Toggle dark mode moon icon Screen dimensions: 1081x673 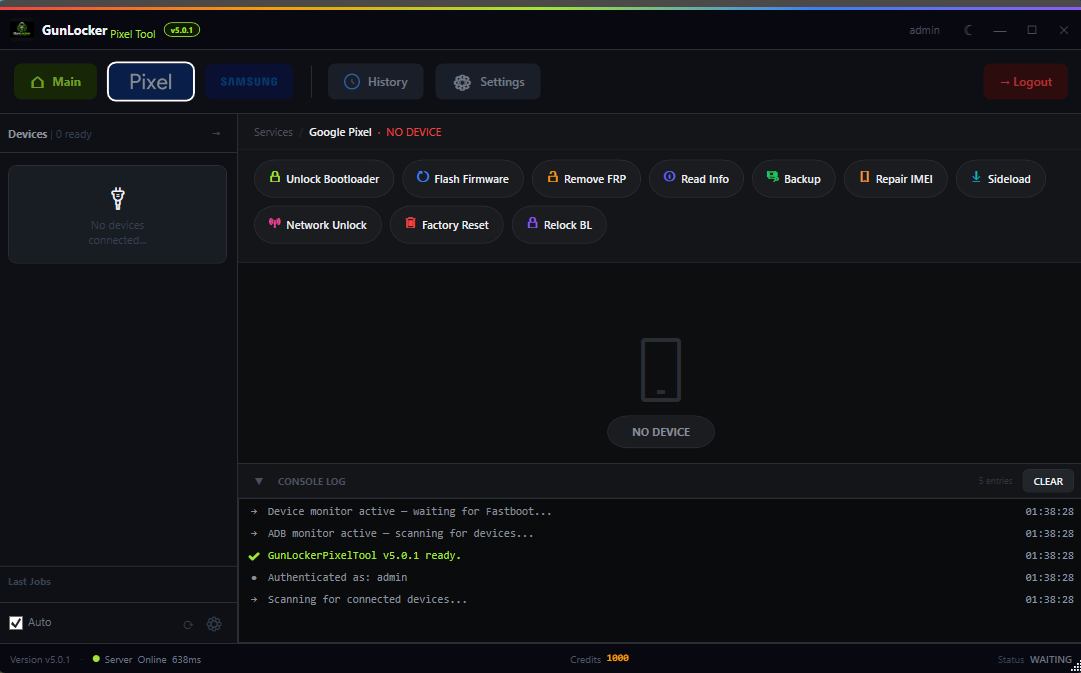(x=969, y=30)
